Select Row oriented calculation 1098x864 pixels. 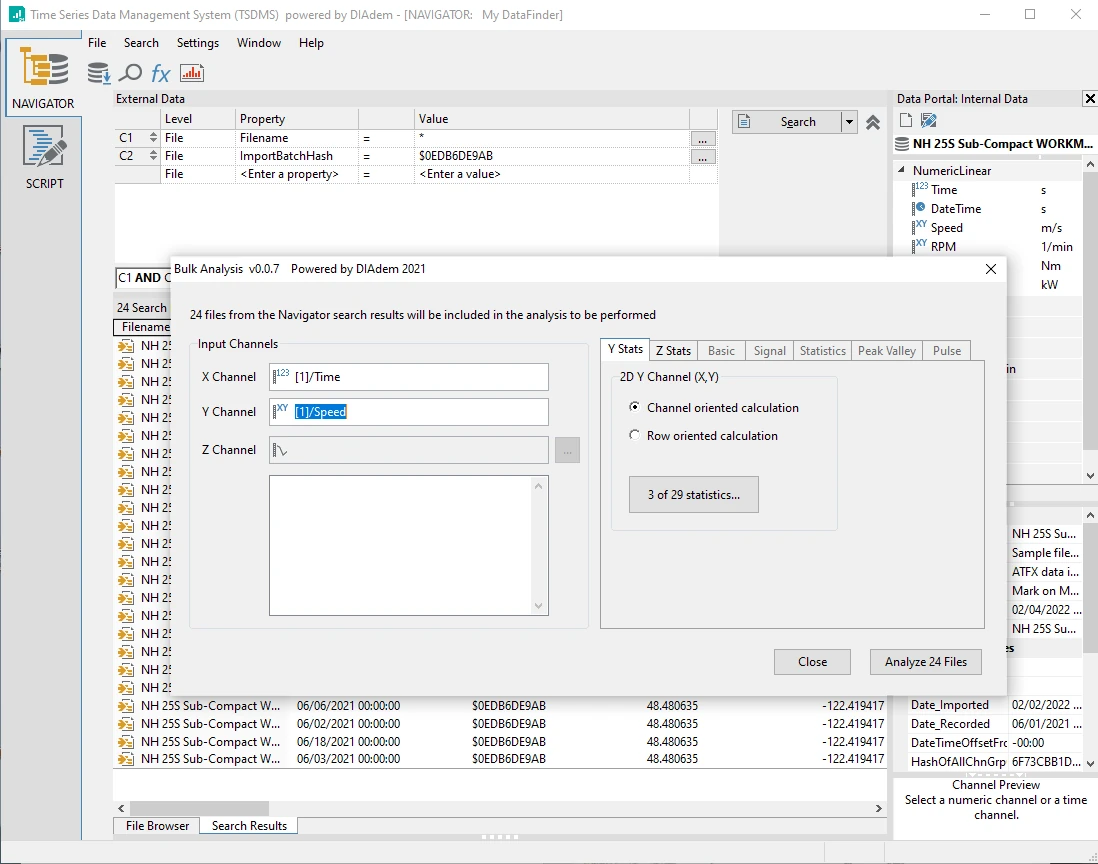pos(634,436)
